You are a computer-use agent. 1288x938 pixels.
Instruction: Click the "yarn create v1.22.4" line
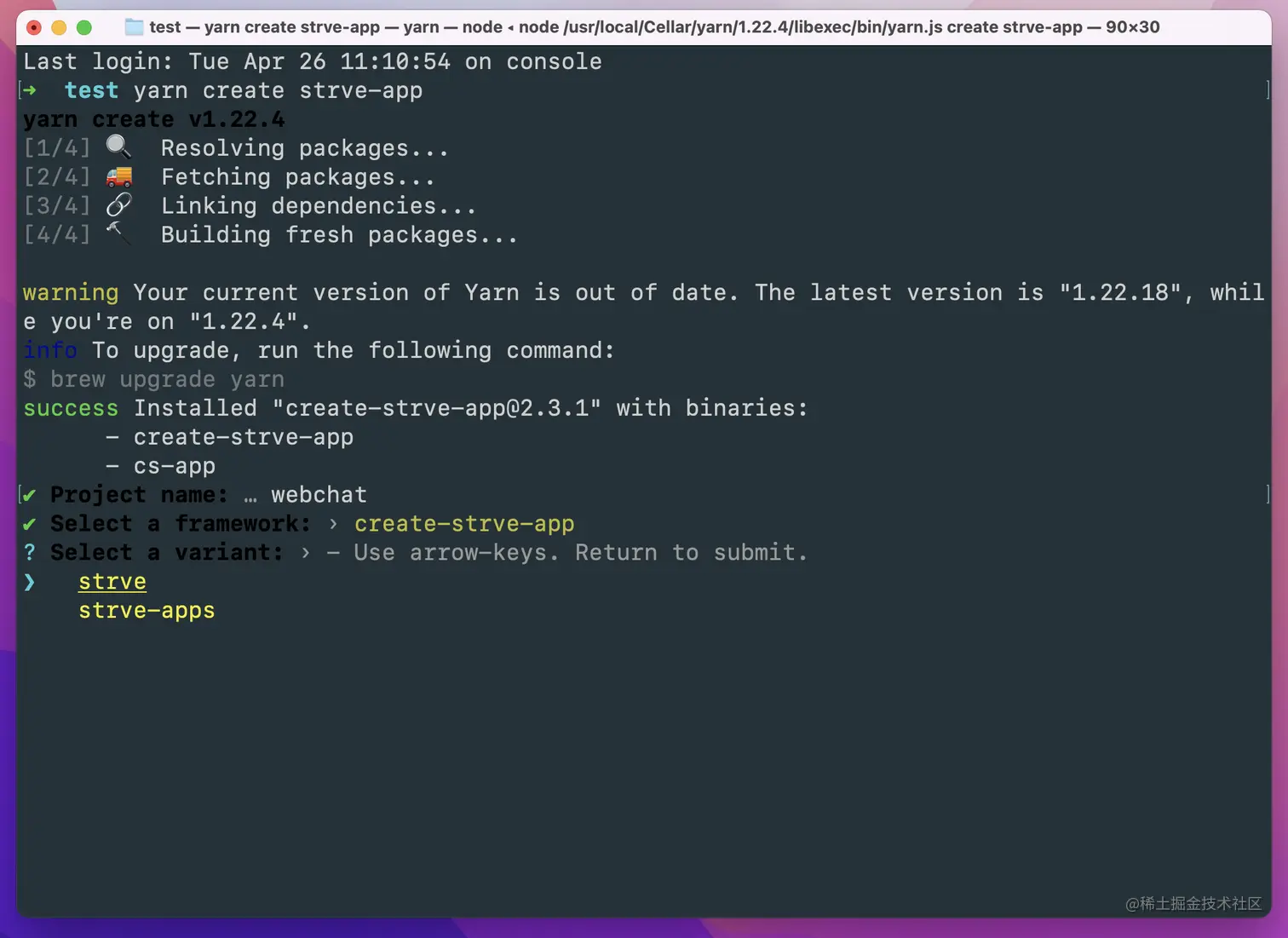point(154,119)
